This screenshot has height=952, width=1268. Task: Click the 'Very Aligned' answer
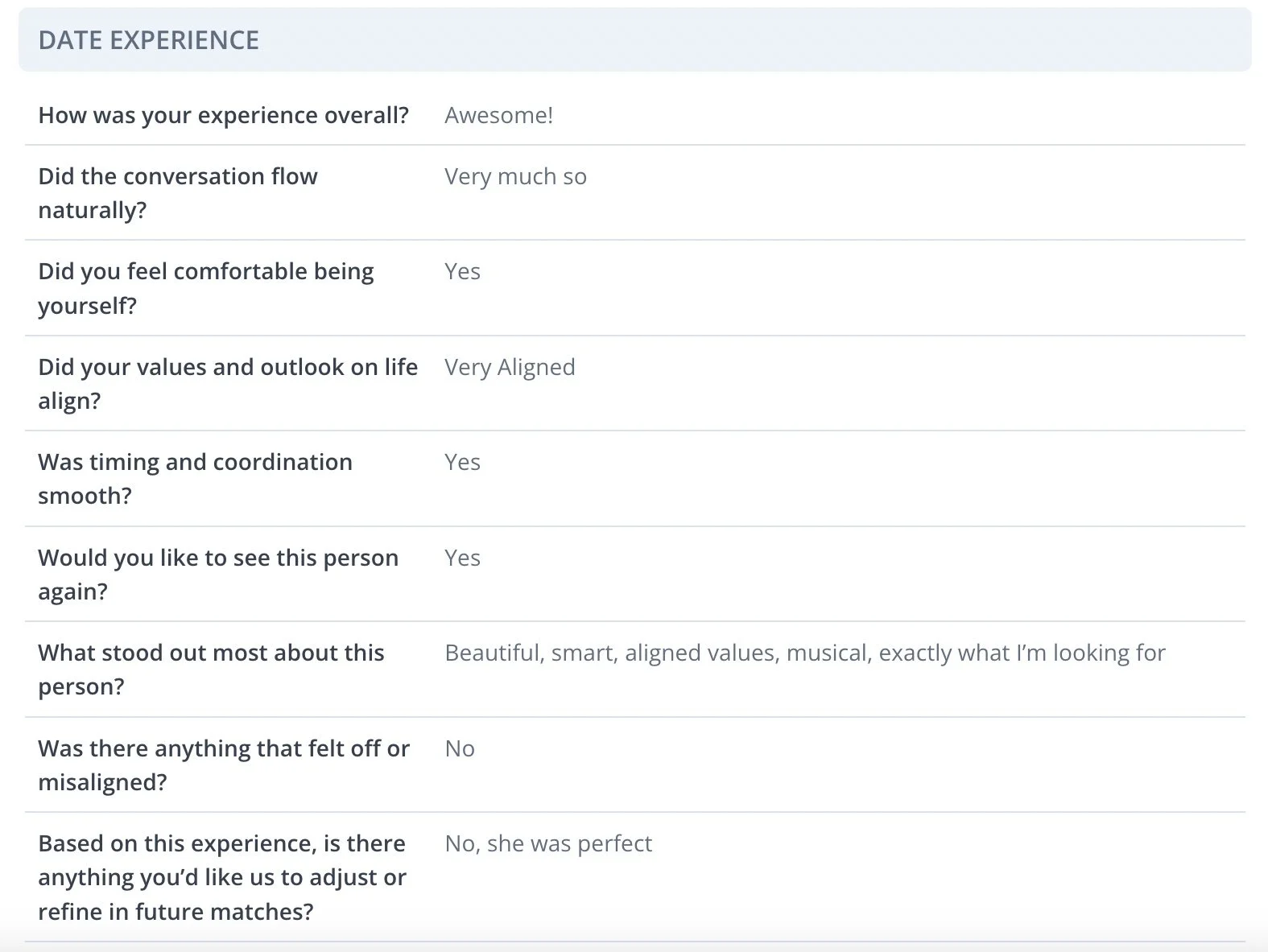(510, 367)
